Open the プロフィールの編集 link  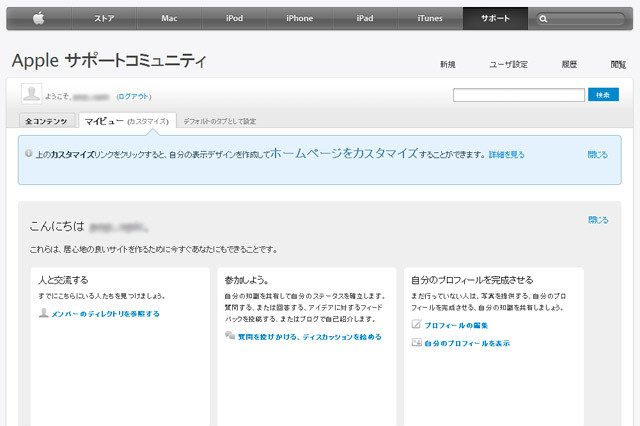pyautogui.click(x=456, y=325)
